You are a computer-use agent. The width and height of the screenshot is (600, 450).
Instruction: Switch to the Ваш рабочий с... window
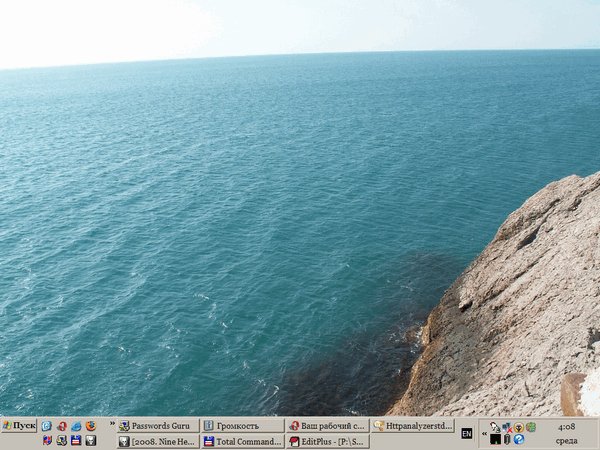point(327,425)
